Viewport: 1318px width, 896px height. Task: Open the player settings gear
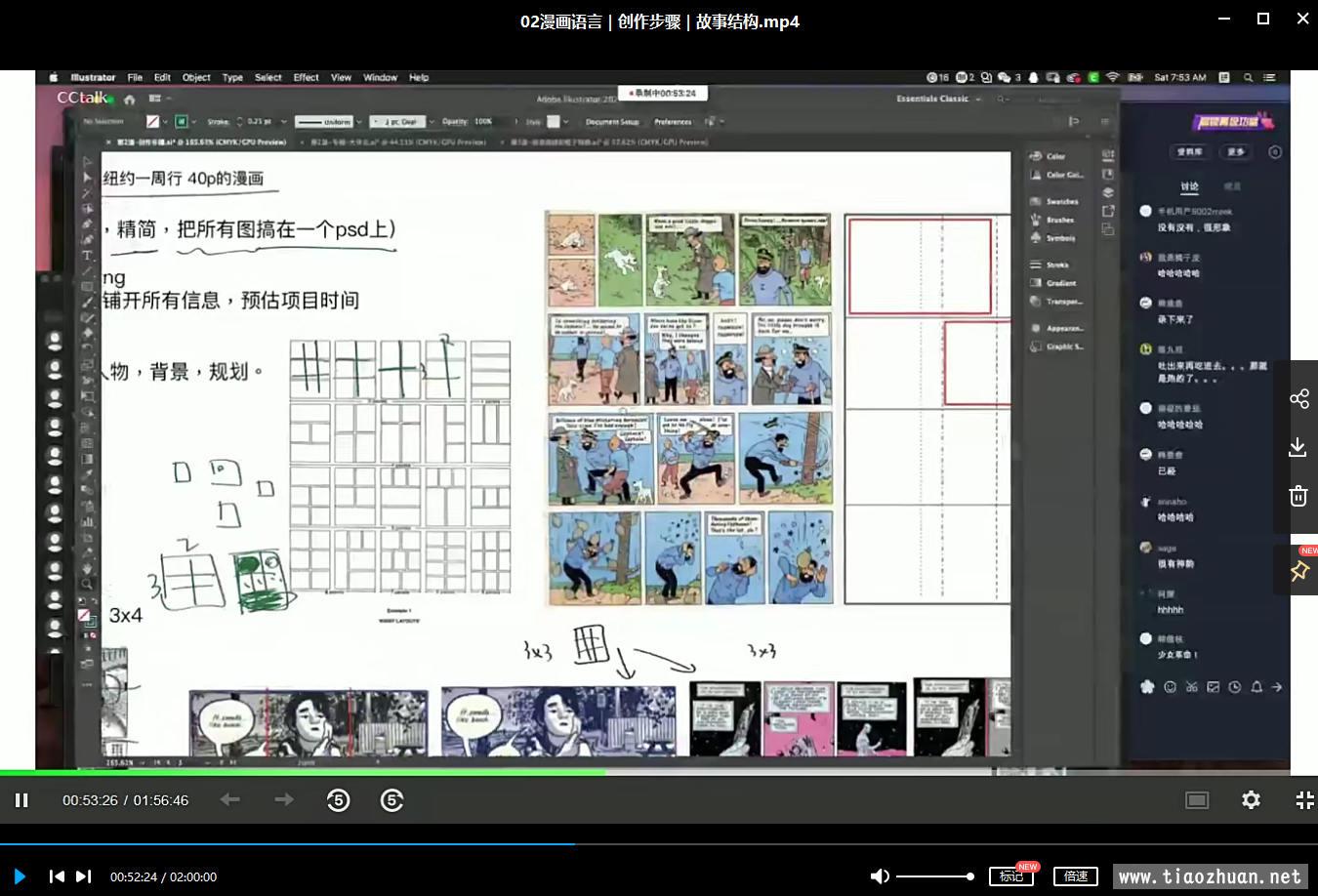[1251, 800]
